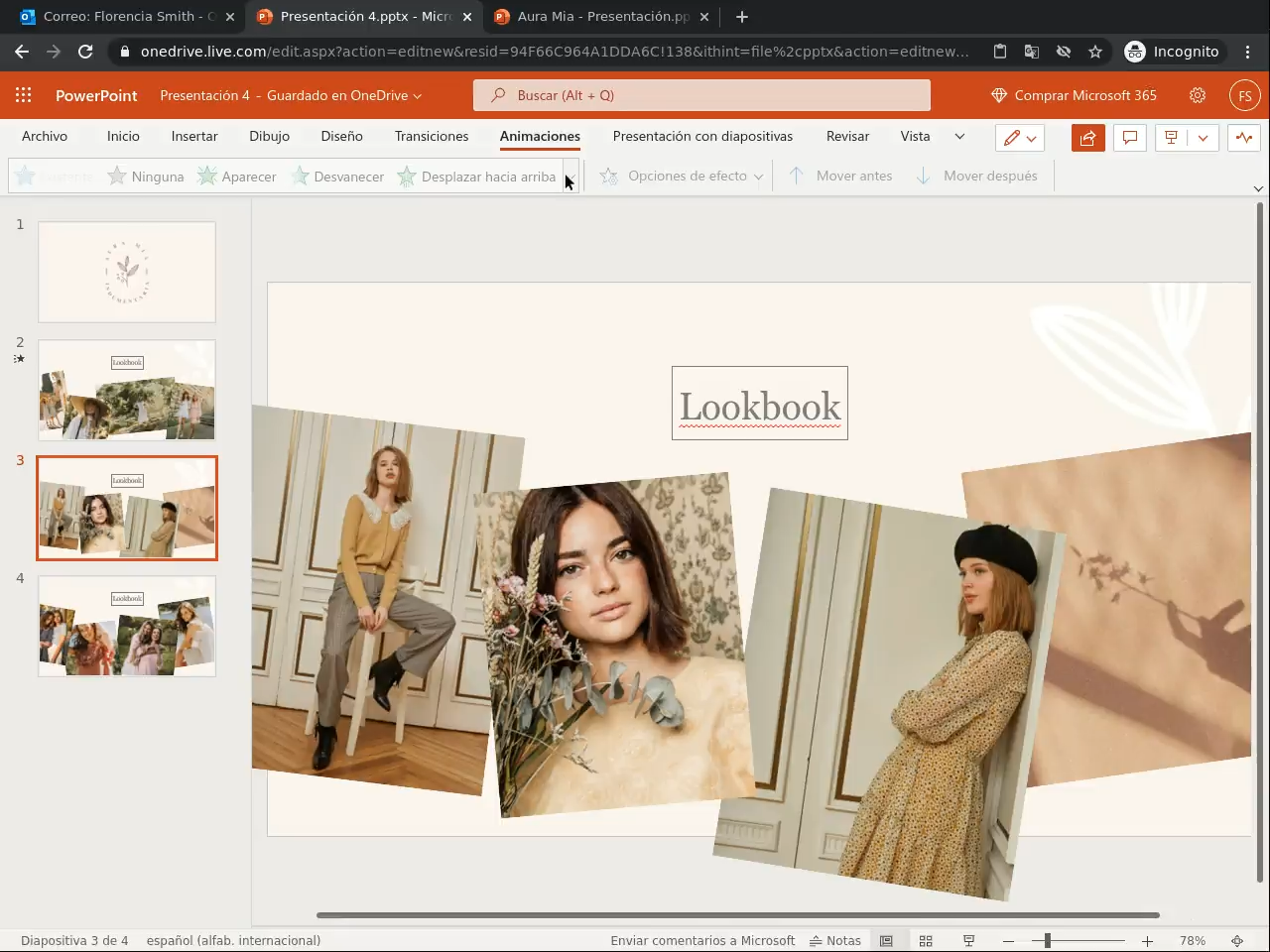Open the Transiciones tab
Image resolution: width=1270 pixels, height=952 pixels.
431,136
